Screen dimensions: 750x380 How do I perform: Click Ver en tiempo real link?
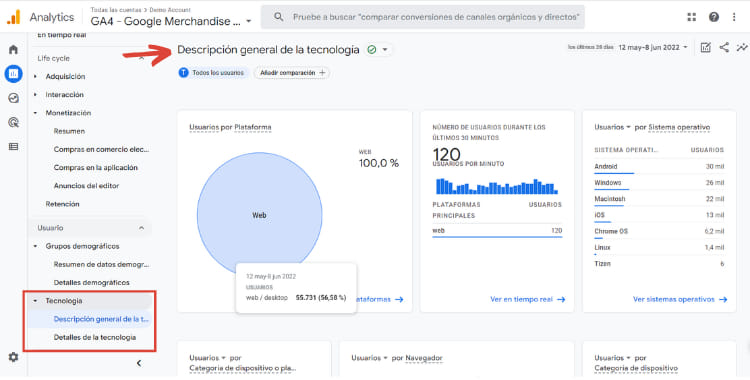527,300
